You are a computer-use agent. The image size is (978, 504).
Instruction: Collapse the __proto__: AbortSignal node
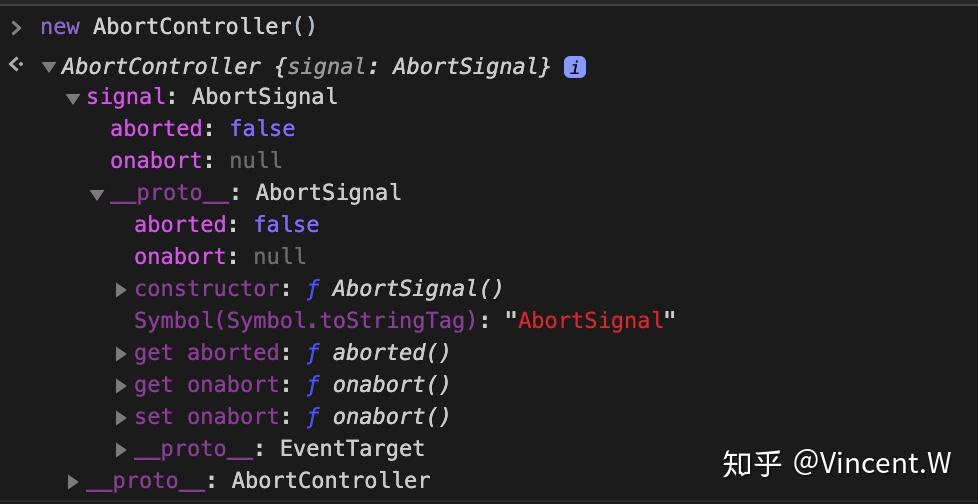pyautogui.click(x=97, y=195)
